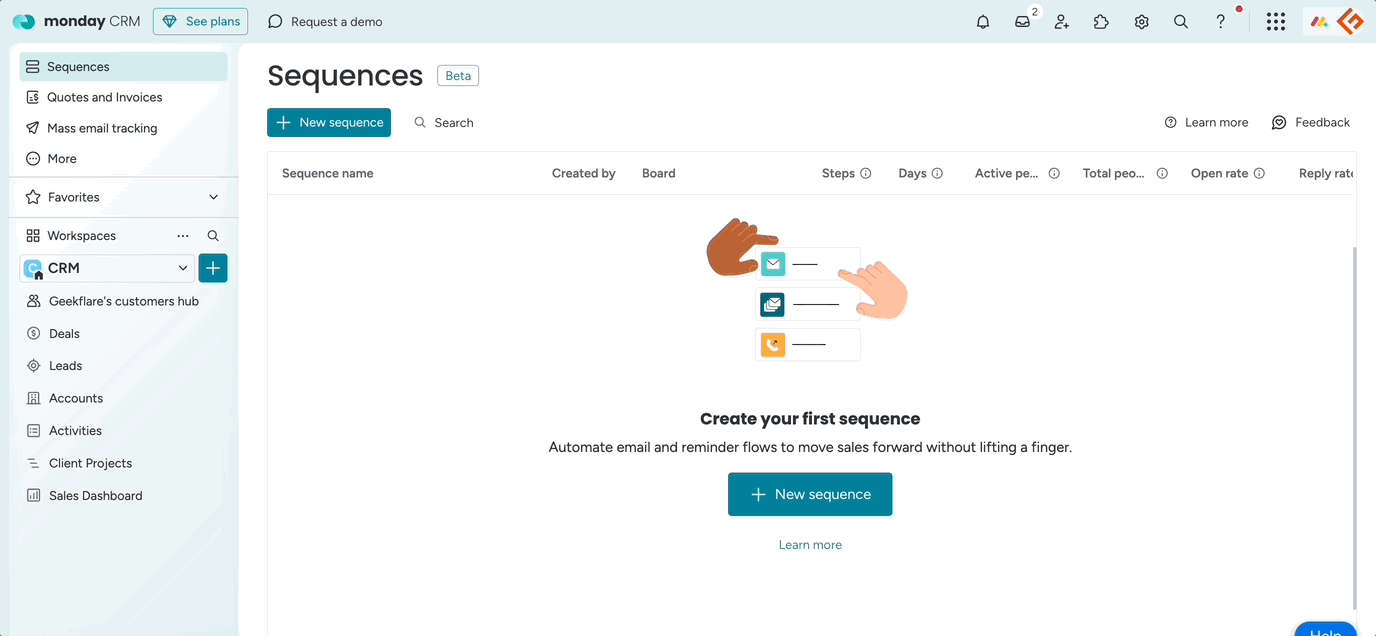1376x636 pixels.
Task: Click the top bar search magnifier
Action: point(1181,21)
